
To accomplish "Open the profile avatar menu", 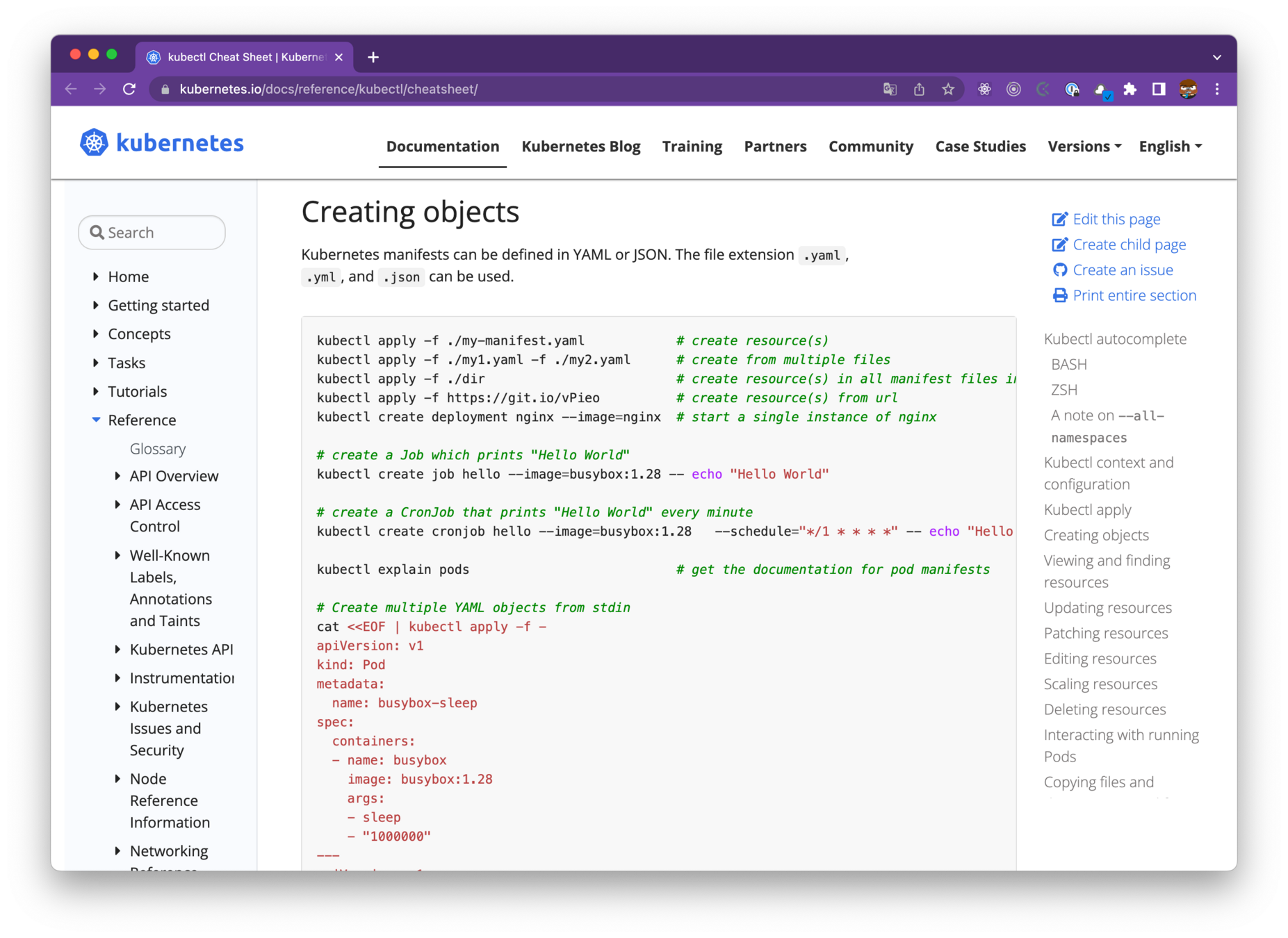I will tap(1188, 89).
